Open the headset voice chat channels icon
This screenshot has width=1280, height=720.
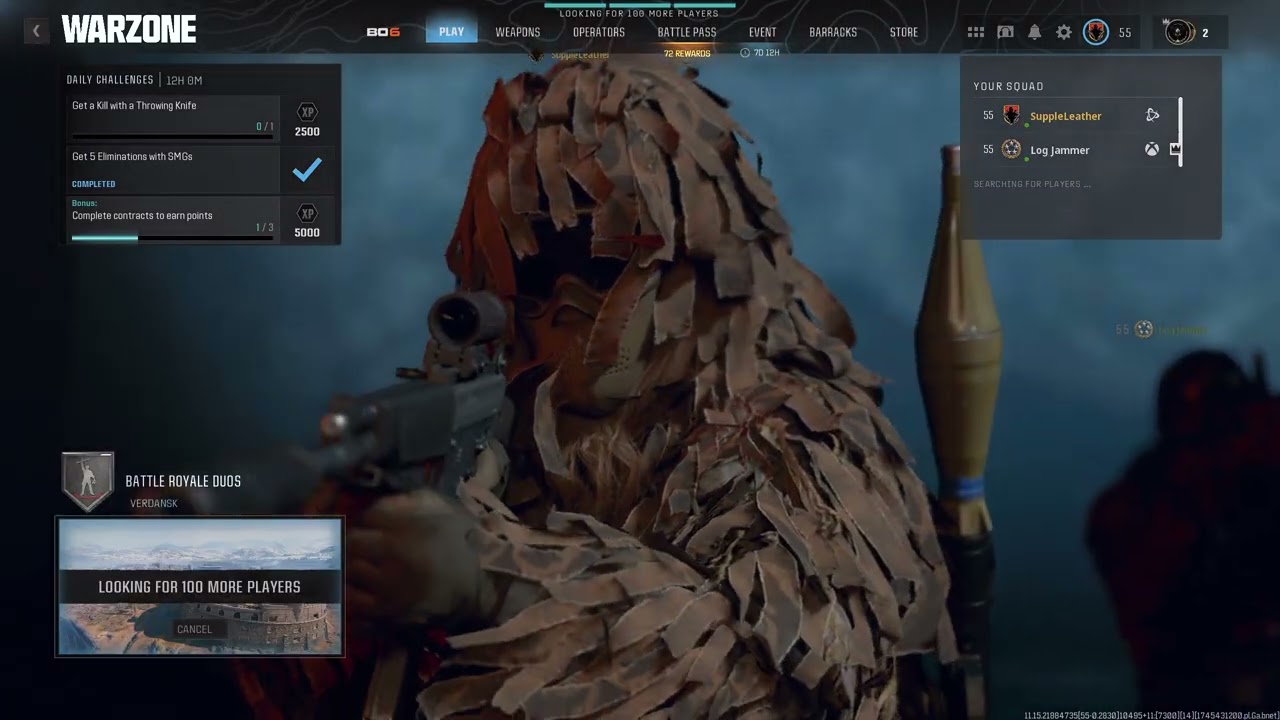point(1006,32)
